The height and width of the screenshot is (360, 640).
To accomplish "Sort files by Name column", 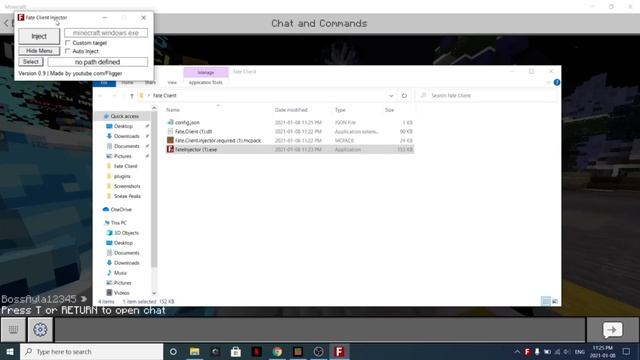I will (173, 110).
